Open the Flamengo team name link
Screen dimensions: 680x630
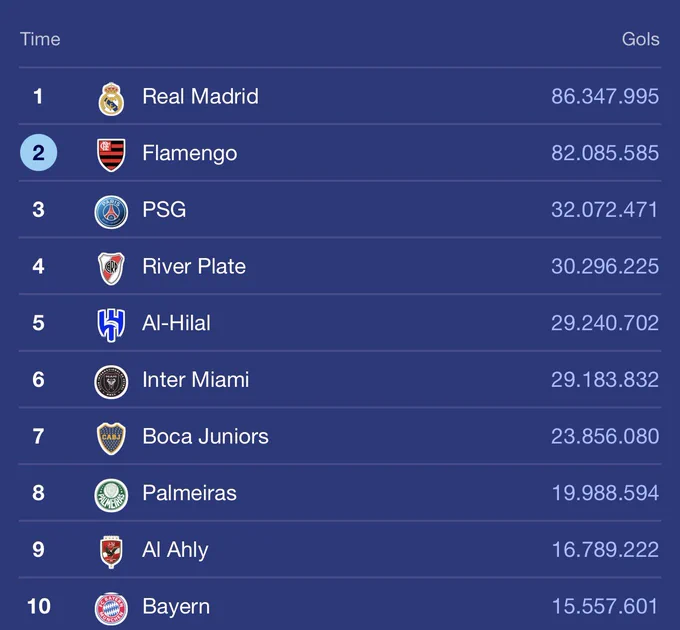pyautogui.click(x=190, y=153)
